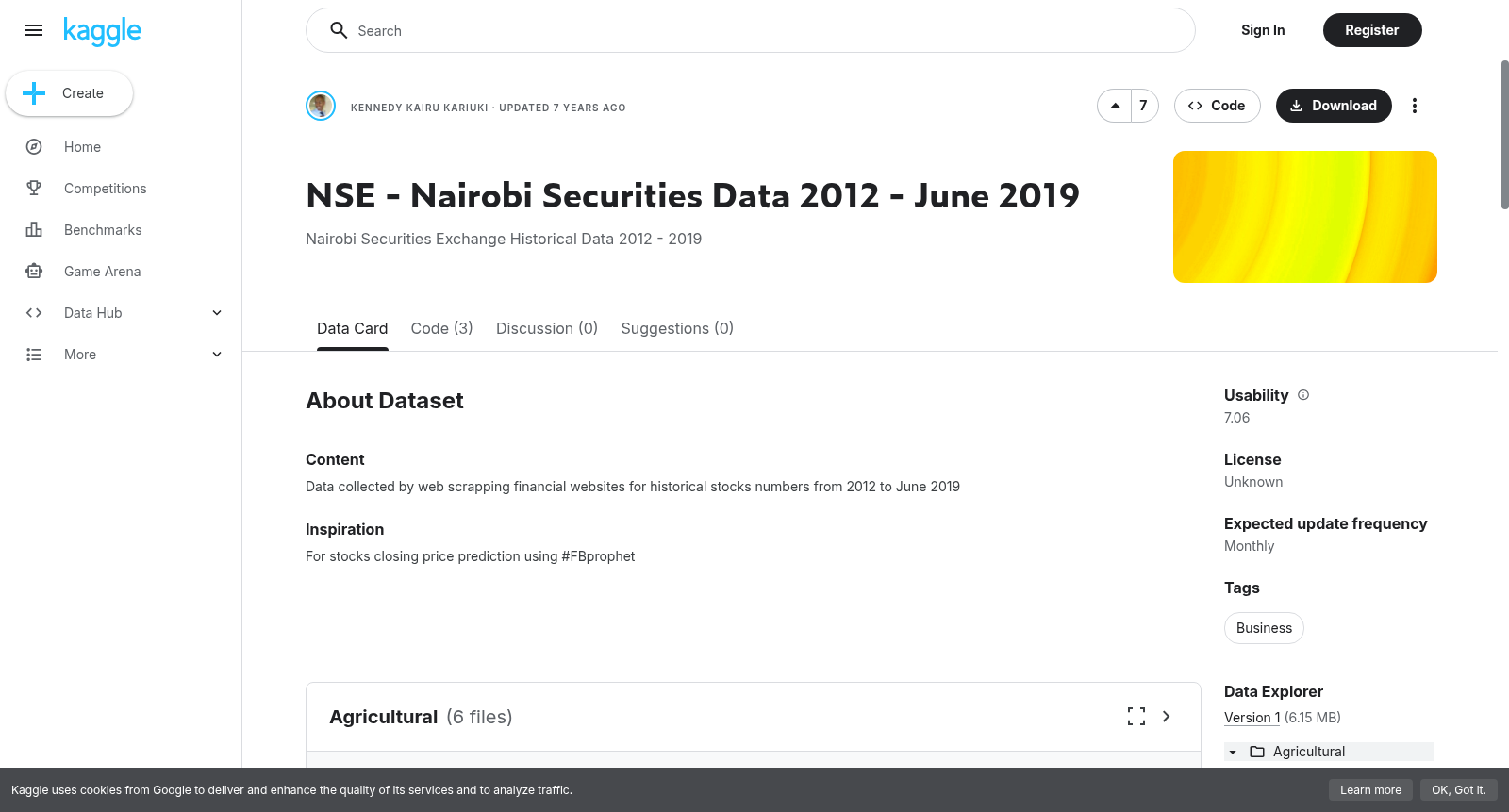Collapse the Agricultural folder in Data Explorer
The image size is (1509, 812).
(1233, 752)
